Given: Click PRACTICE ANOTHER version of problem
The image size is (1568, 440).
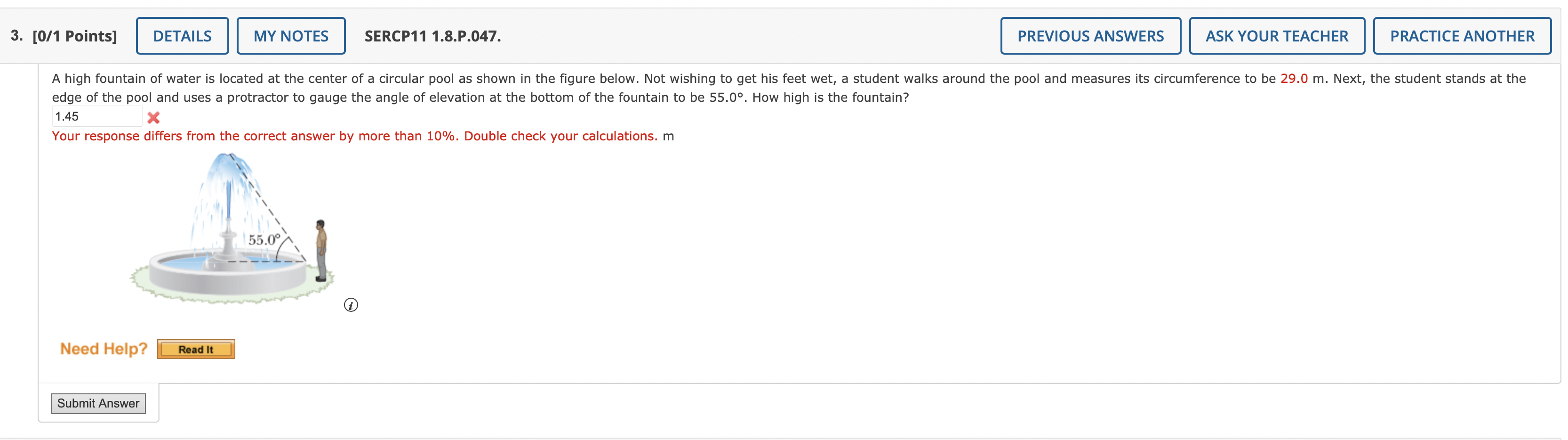Looking at the screenshot, I should point(1462,35).
